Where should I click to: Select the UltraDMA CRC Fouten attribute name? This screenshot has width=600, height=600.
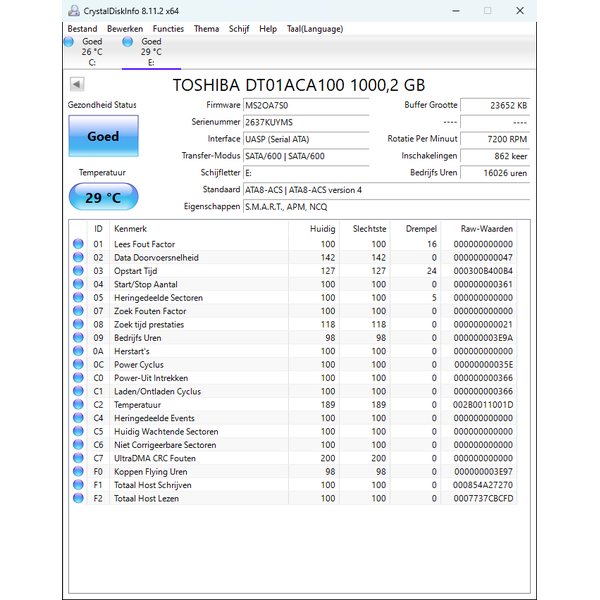coord(155,458)
